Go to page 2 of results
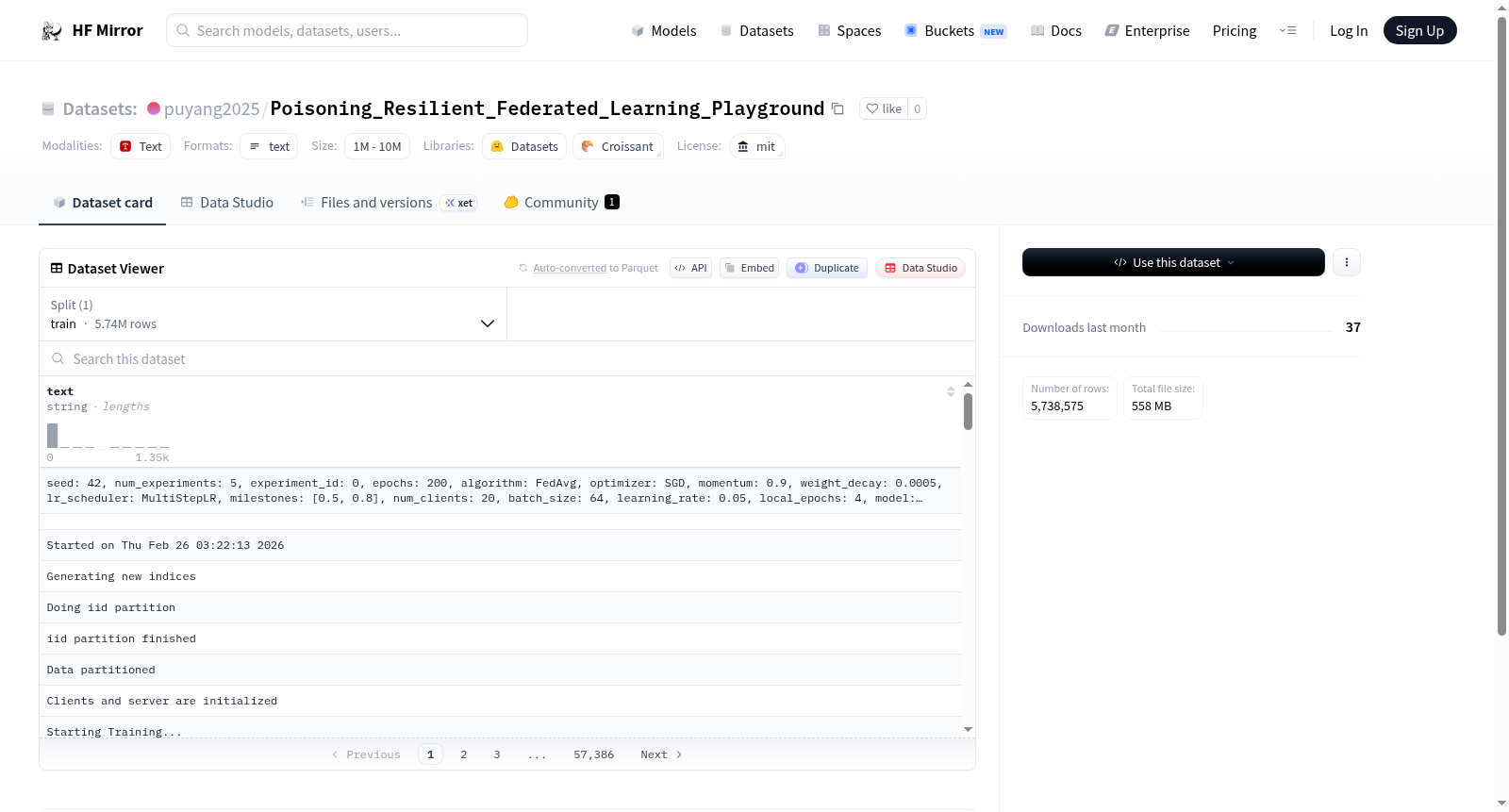This screenshot has width=1509, height=812. click(464, 754)
